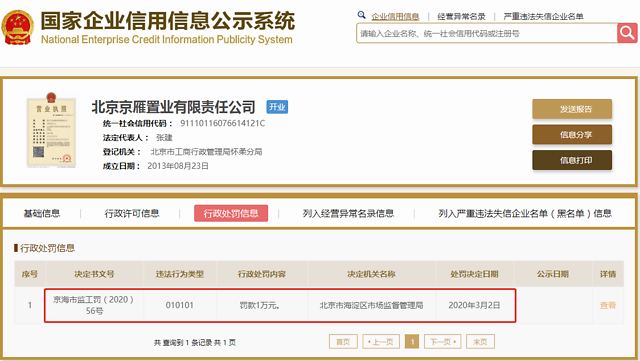
Task: Click the search input for enterprise name
Action: [x=487, y=33]
